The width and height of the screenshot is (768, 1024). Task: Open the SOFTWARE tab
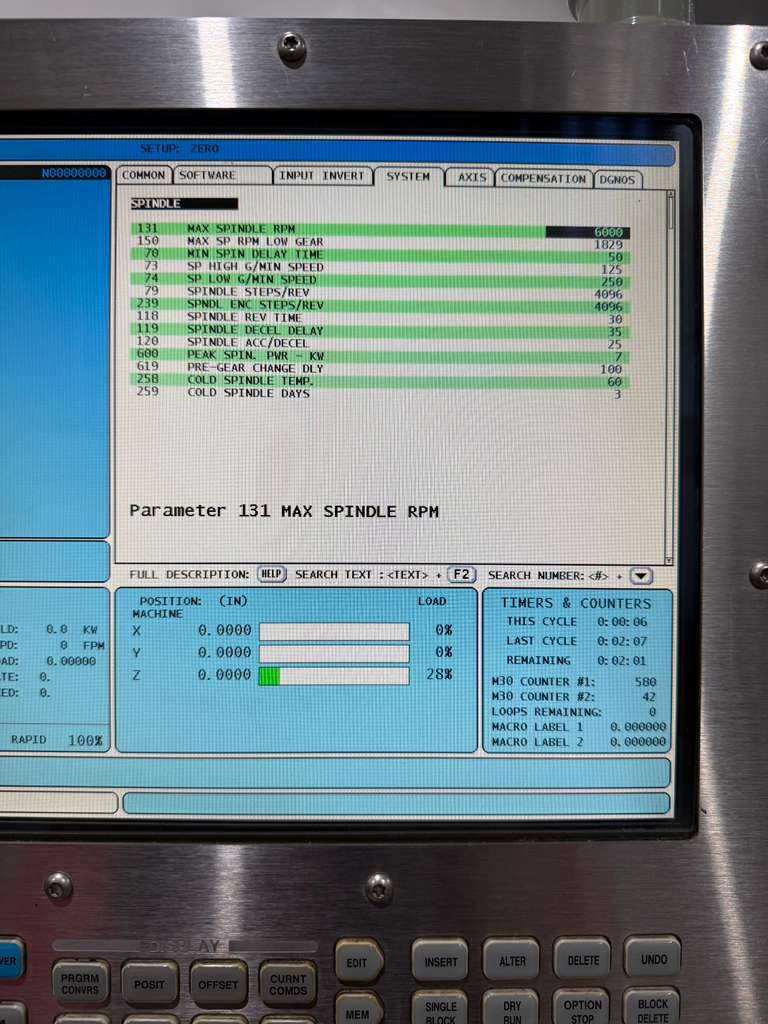[221, 176]
